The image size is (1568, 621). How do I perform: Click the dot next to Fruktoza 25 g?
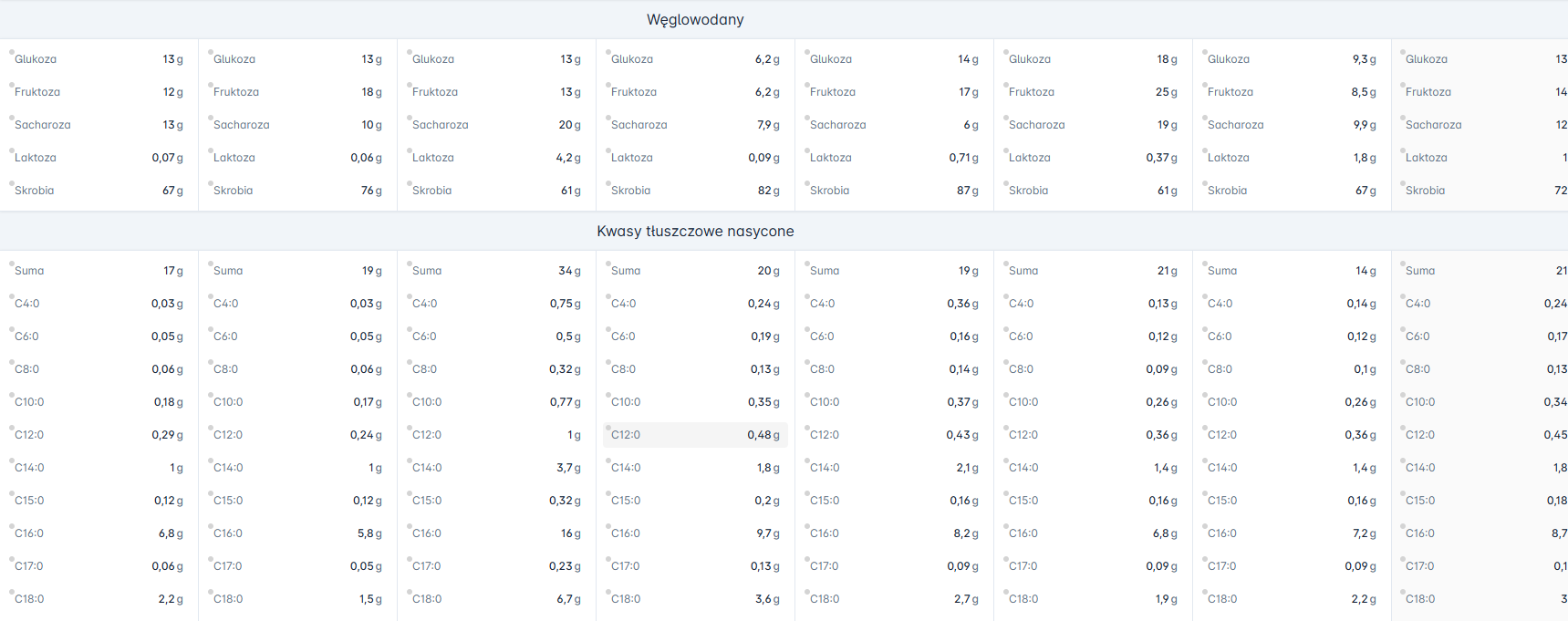1006,86
